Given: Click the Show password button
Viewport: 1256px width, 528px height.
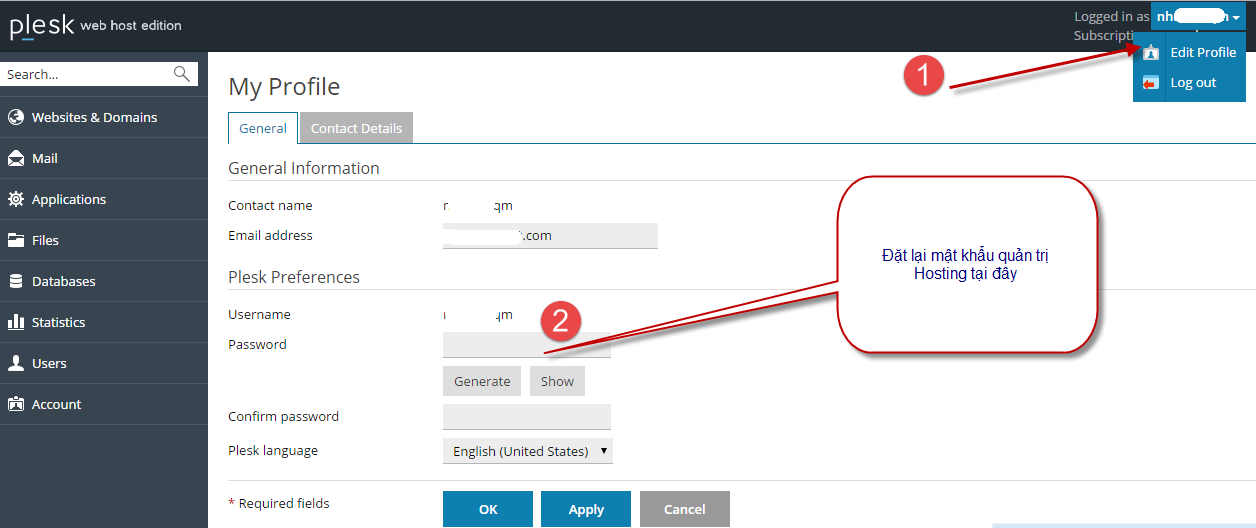Looking at the screenshot, I should pyautogui.click(x=557, y=381).
